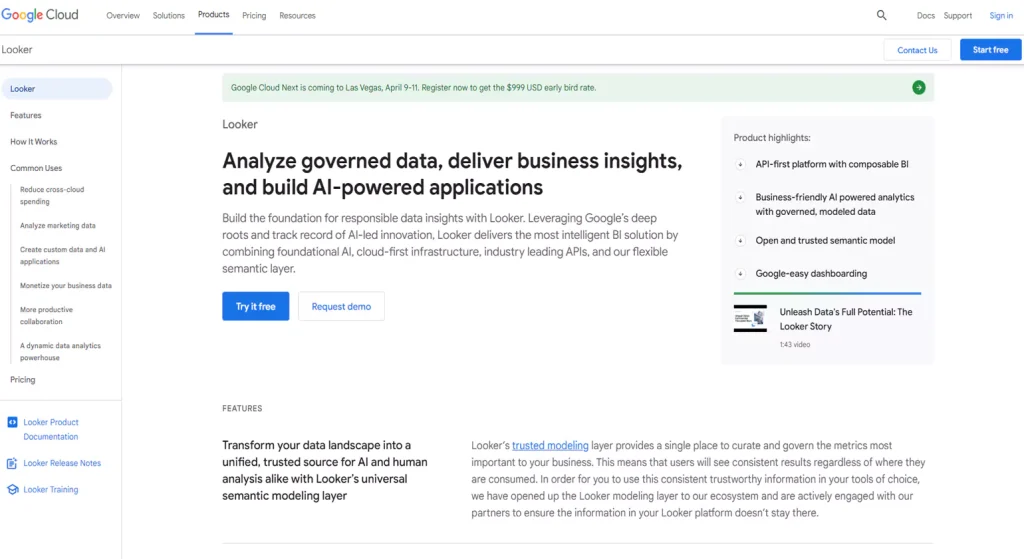Select Analyze marketing data in sidebar
The height and width of the screenshot is (559, 1024).
[x=58, y=226]
